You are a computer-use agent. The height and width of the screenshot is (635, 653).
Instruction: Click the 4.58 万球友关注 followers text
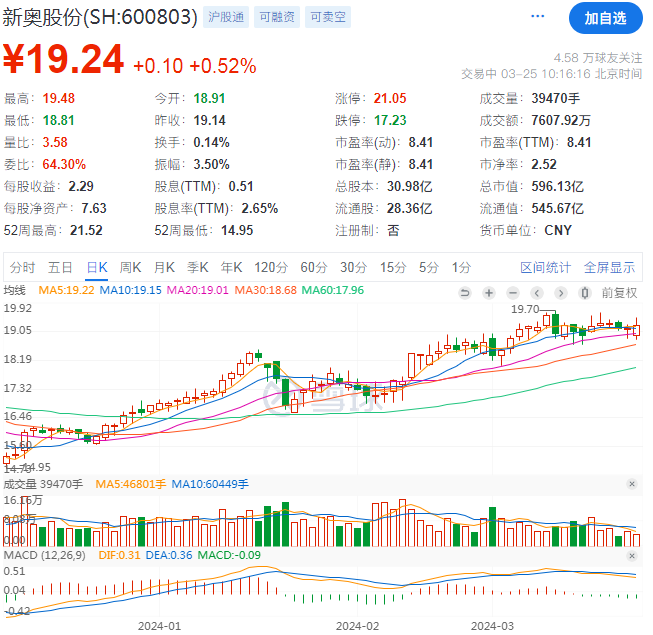pos(598,58)
